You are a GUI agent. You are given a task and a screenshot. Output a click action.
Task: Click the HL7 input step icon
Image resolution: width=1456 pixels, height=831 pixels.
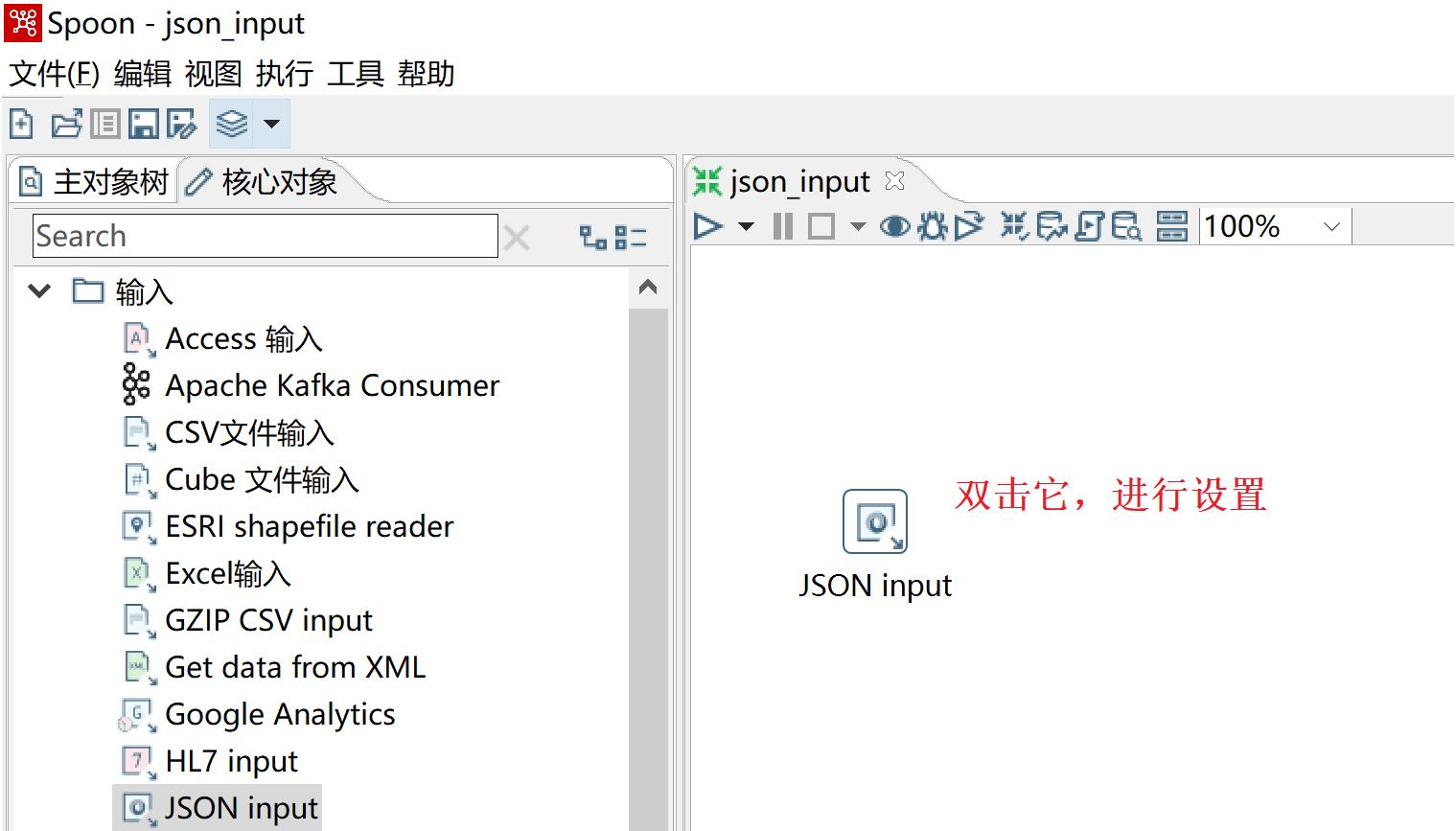[x=137, y=761]
